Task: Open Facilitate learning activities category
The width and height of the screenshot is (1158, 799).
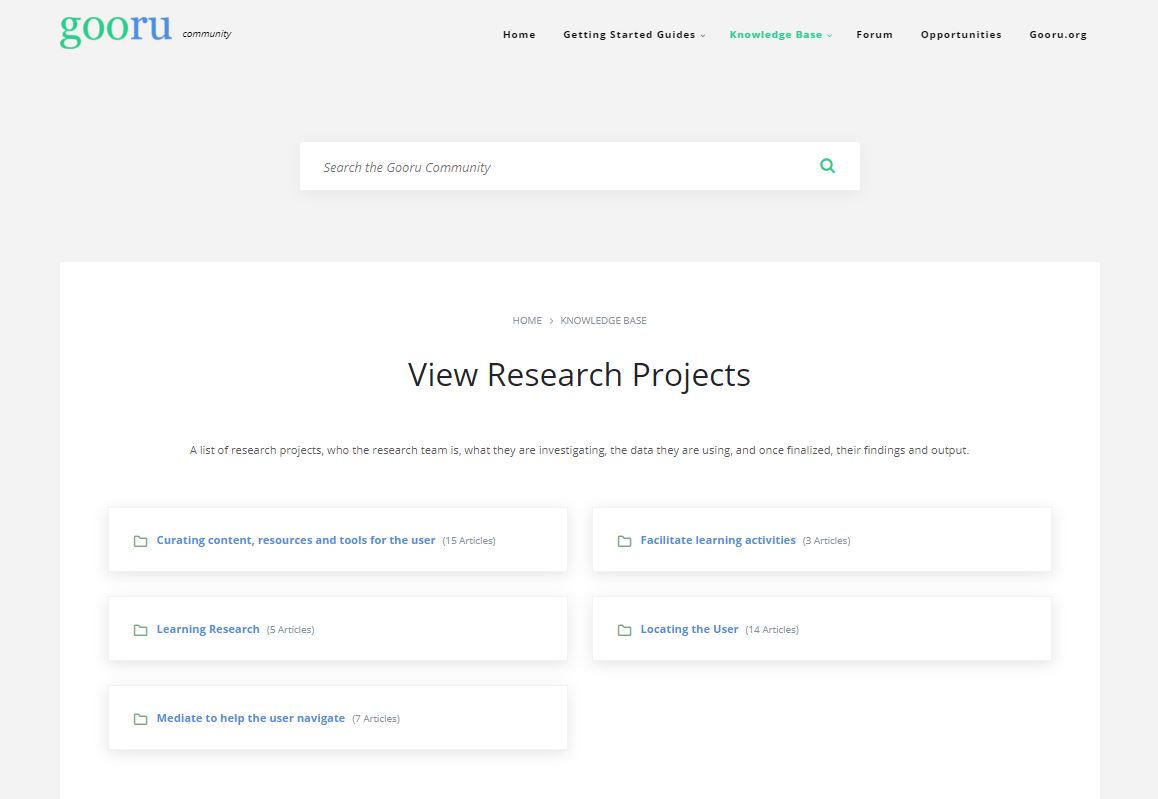Action: (718, 541)
